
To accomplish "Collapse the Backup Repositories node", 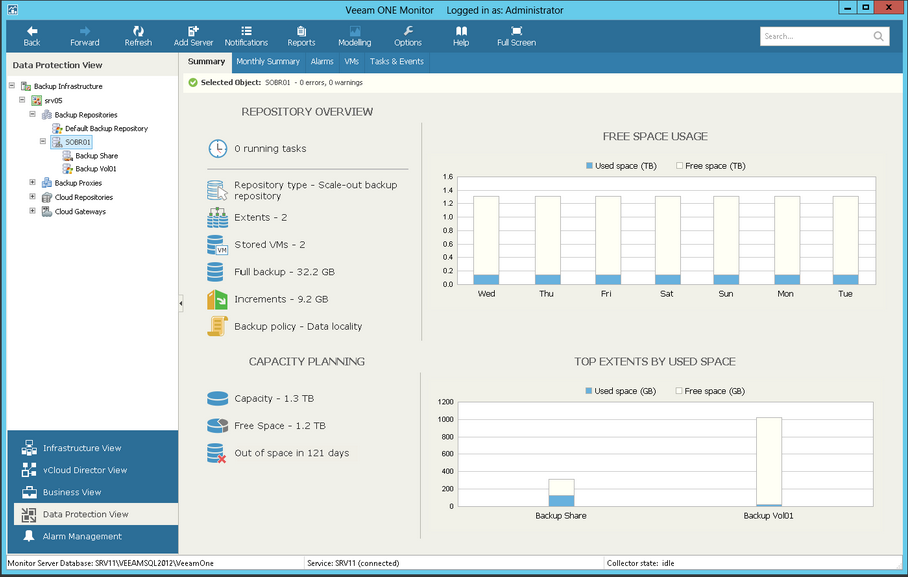I will [x=32, y=114].
